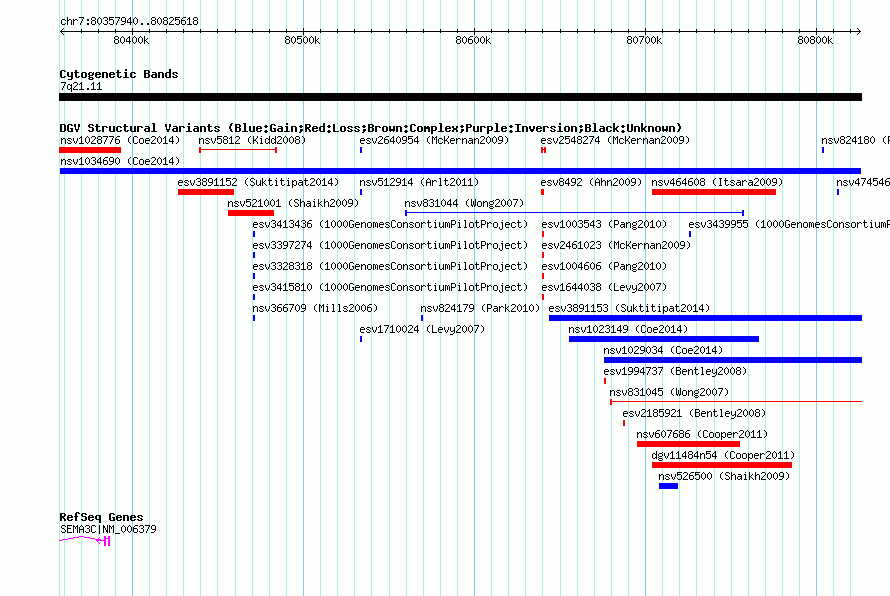This screenshot has width=890, height=596.
Task: Click the nsv512914 (Arlt2011) label
Action: click(419, 182)
